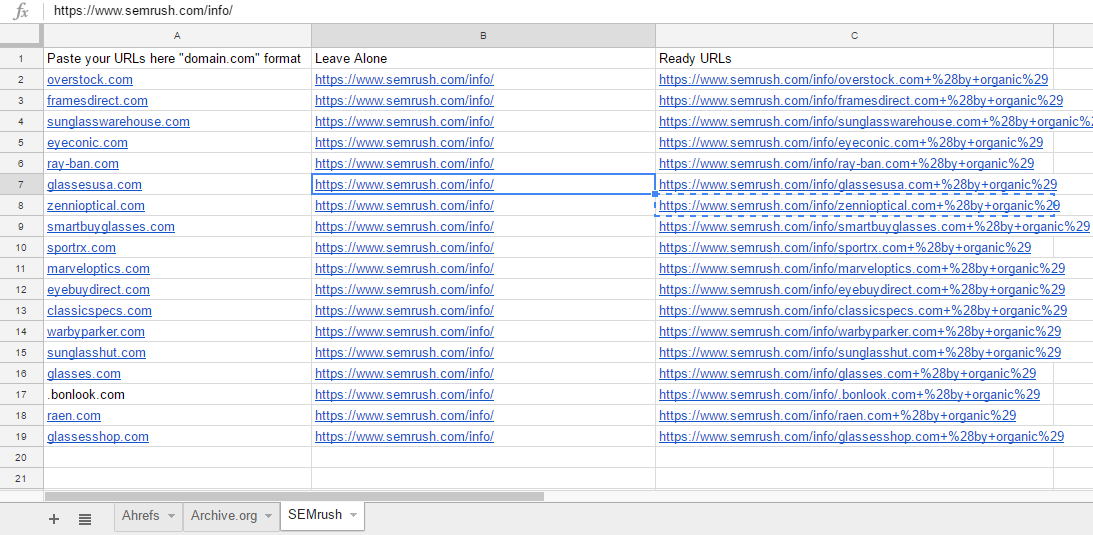Select the 'Ready URLs' header cell
The width and height of the screenshot is (1093, 535).
click(x=854, y=59)
